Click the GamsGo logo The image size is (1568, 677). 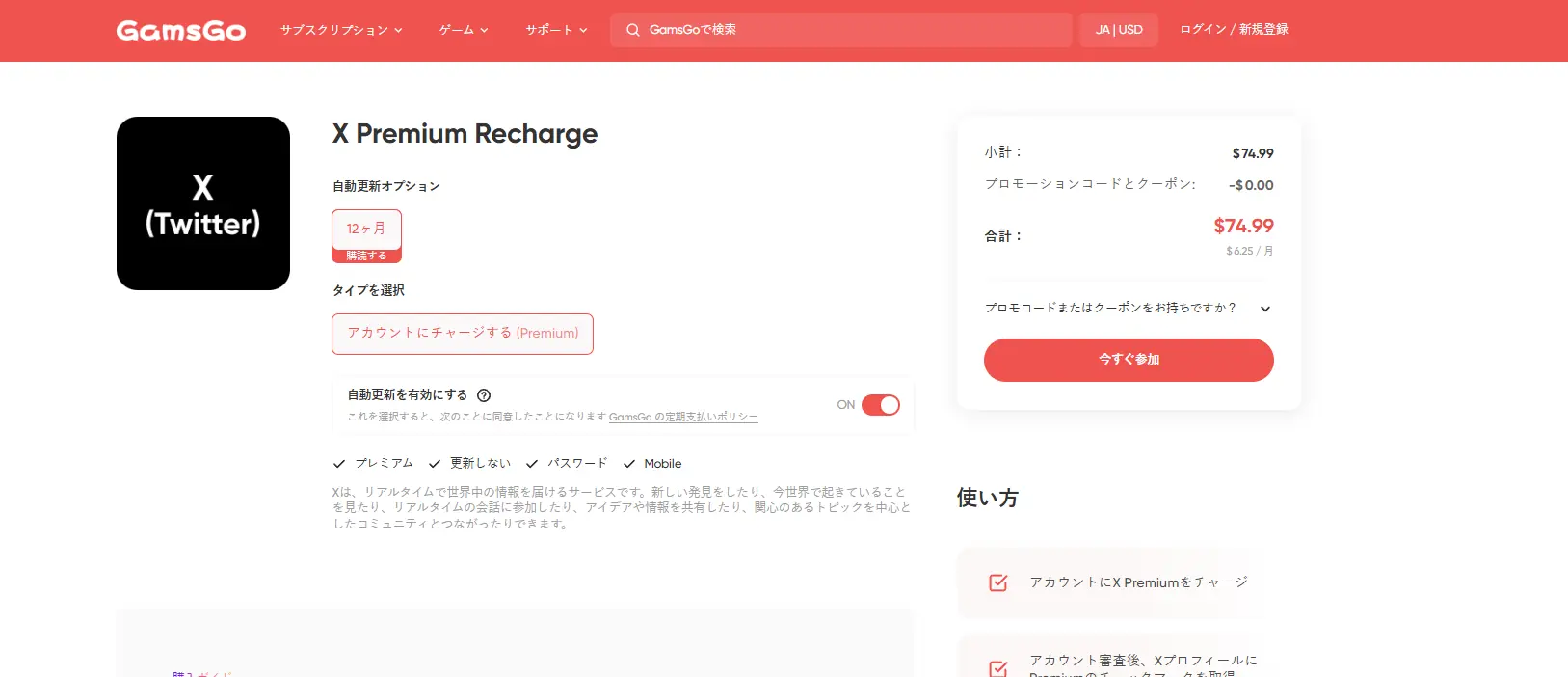click(181, 30)
